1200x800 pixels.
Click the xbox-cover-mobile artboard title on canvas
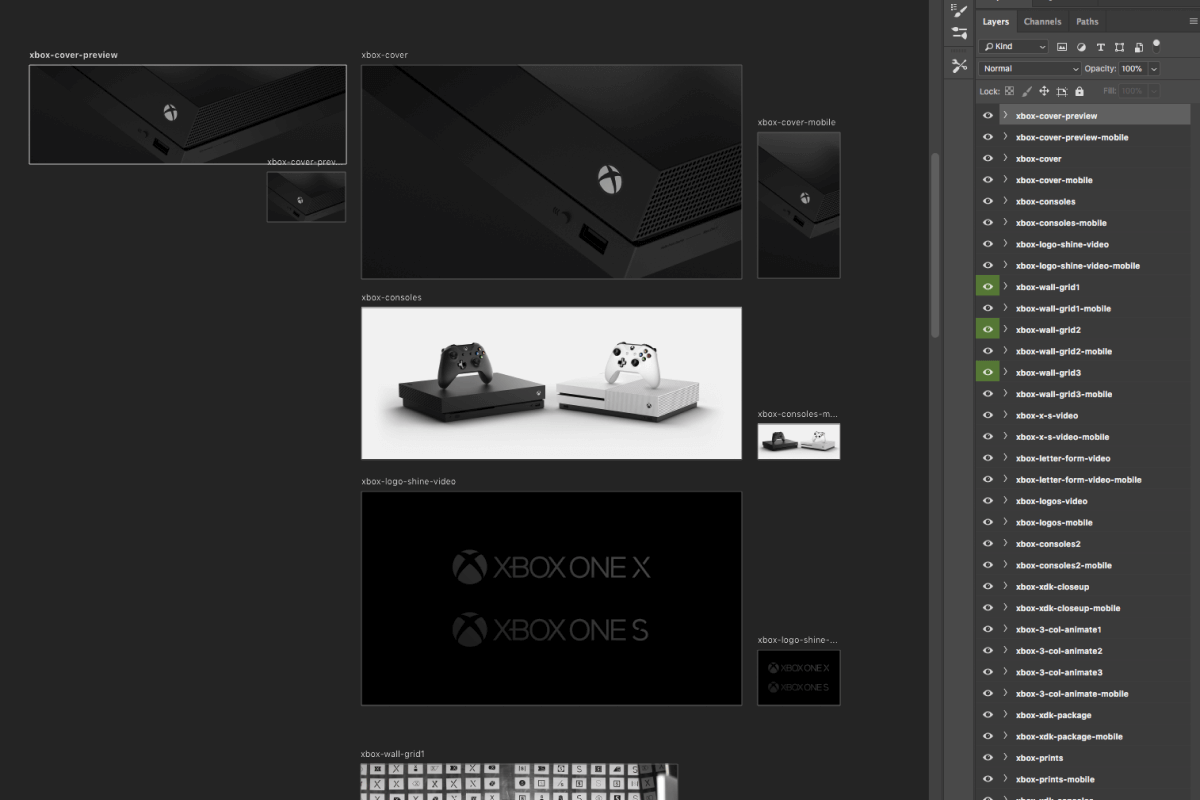(x=796, y=122)
